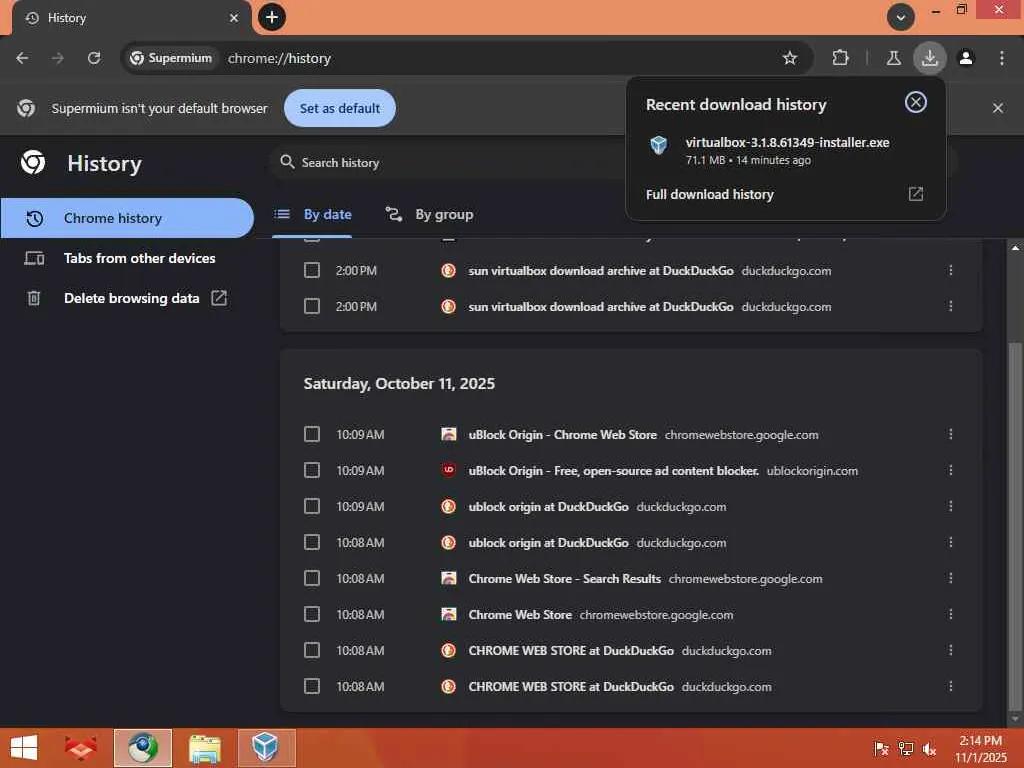Open Delete browsing data
Viewport: 1024px width, 768px height.
(x=127, y=298)
